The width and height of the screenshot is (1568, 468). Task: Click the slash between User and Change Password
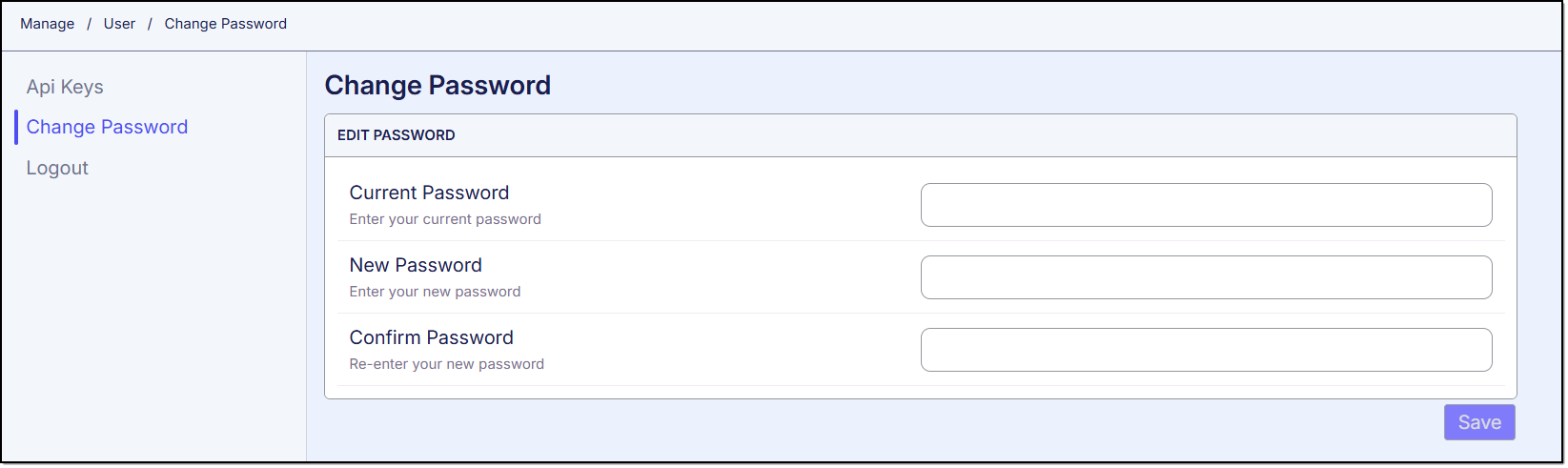tap(150, 24)
